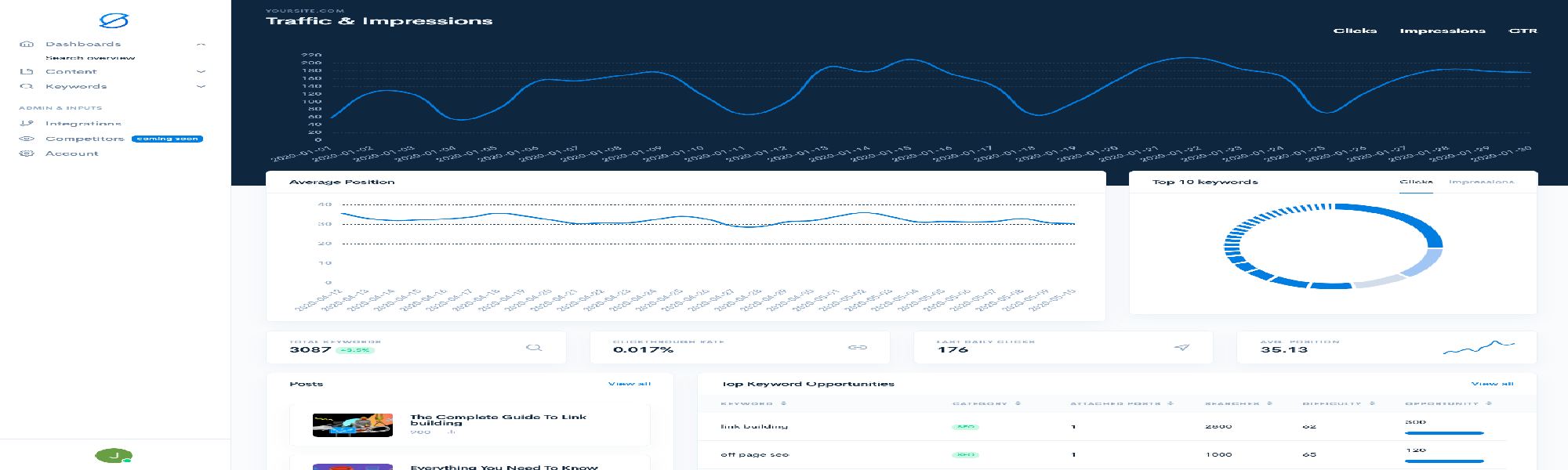Click the Last Daily Clicks arrow icon
Screen dimensions: 1568x470
pyautogui.click(x=1181, y=347)
